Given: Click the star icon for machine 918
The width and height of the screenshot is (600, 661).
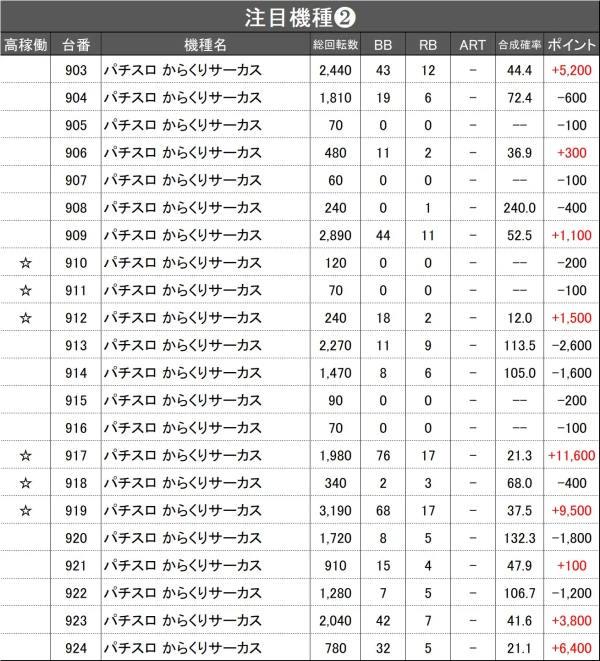Looking at the screenshot, I should (x=26, y=483).
